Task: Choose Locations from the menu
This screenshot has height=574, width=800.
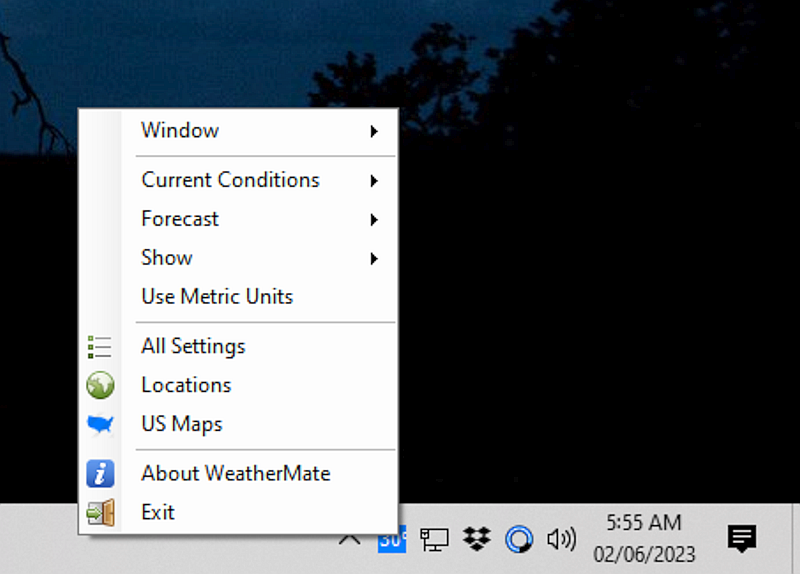Action: (238, 385)
